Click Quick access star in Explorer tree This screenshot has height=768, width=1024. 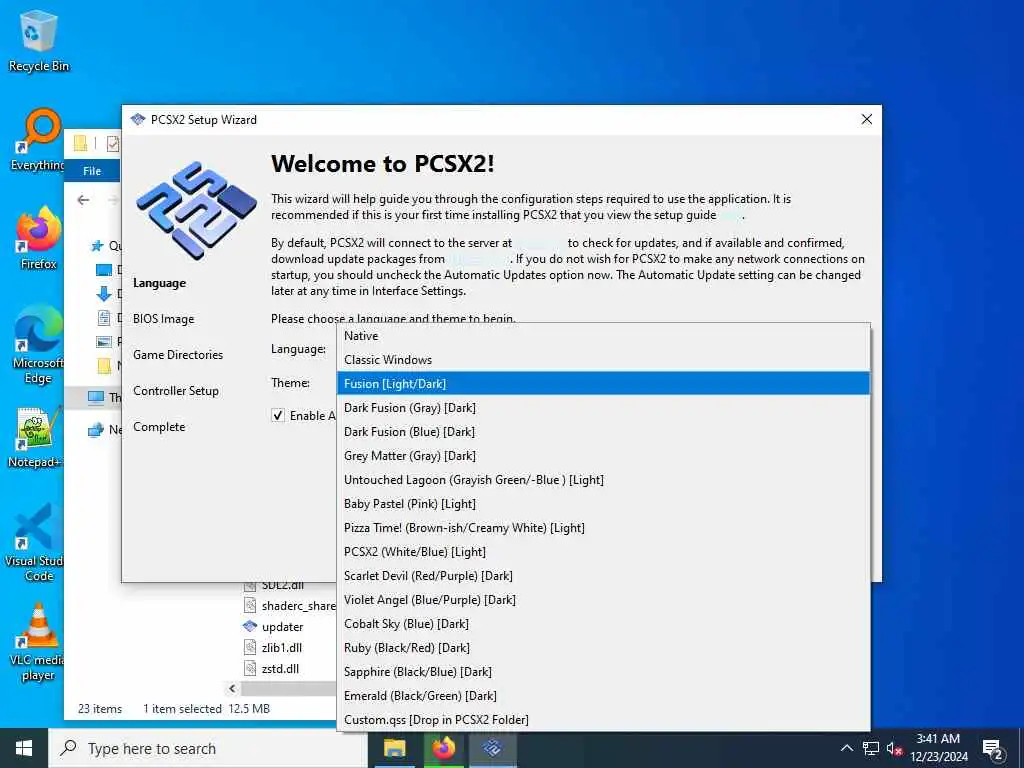coord(97,246)
